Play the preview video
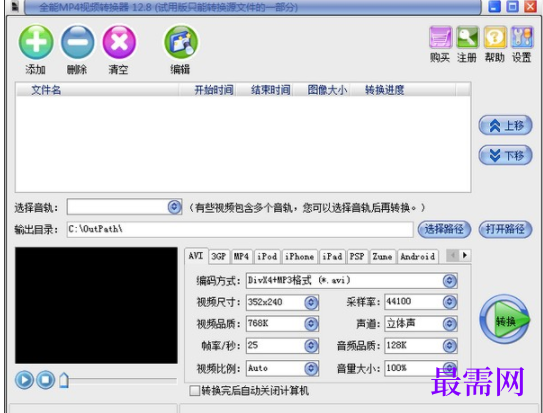 [24, 380]
